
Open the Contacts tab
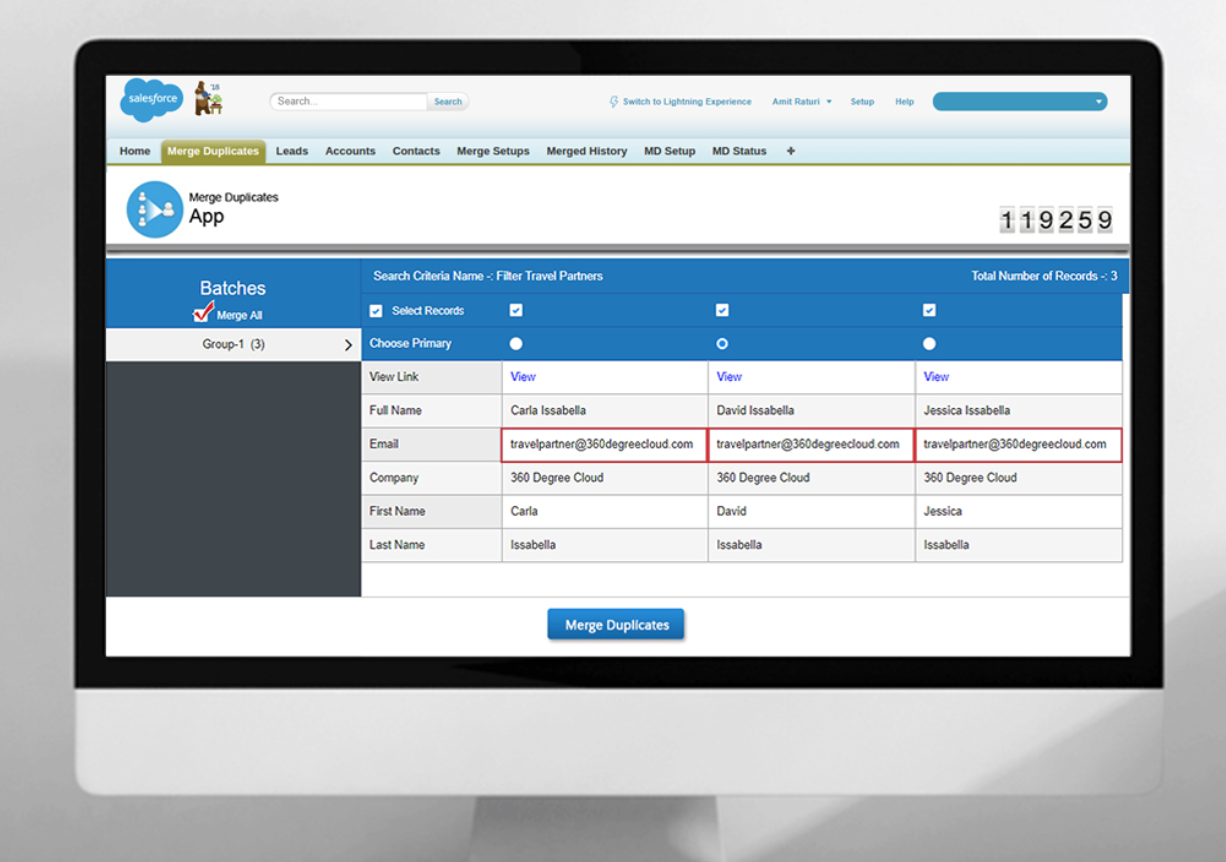[x=416, y=151]
